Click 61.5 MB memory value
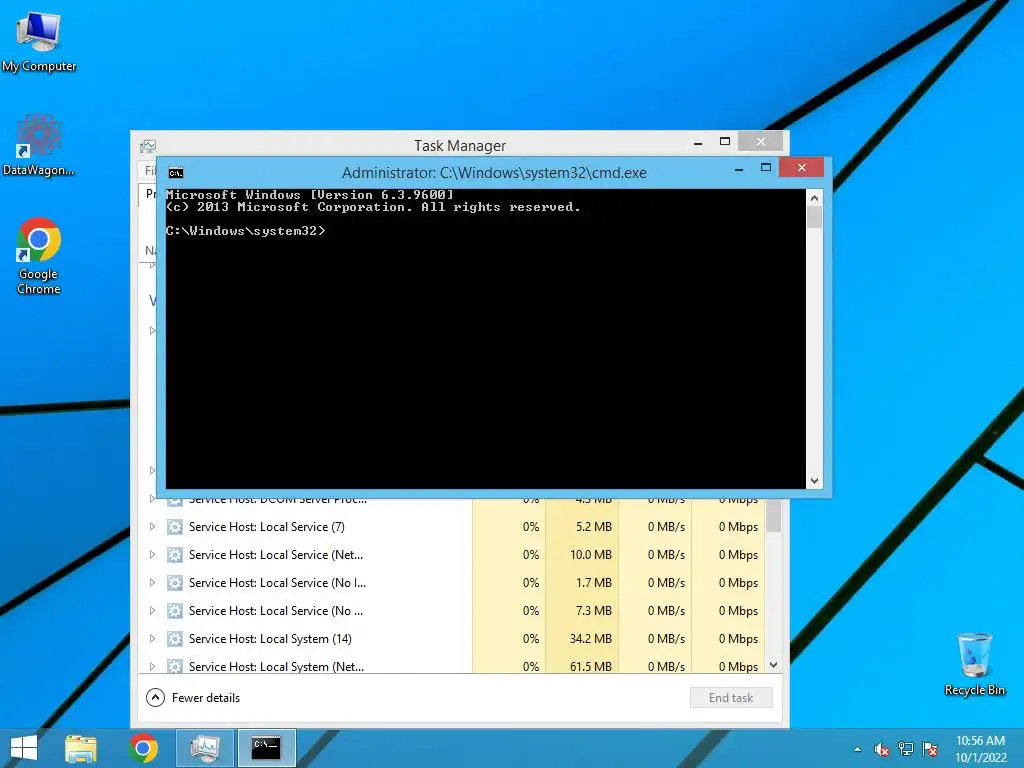The height and width of the screenshot is (768, 1024). pyautogui.click(x=590, y=666)
